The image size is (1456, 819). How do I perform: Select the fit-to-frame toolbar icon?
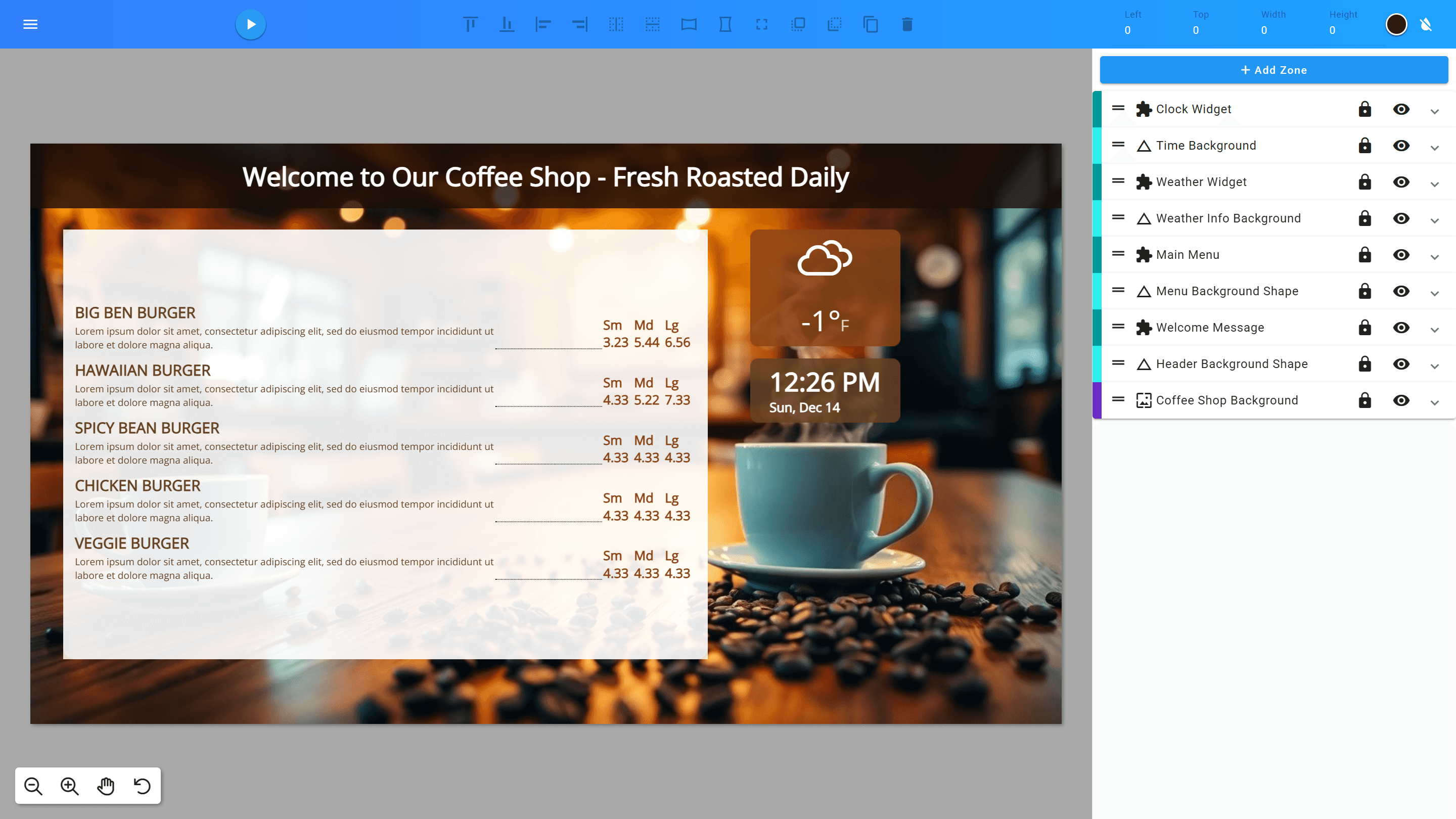[761, 24]
